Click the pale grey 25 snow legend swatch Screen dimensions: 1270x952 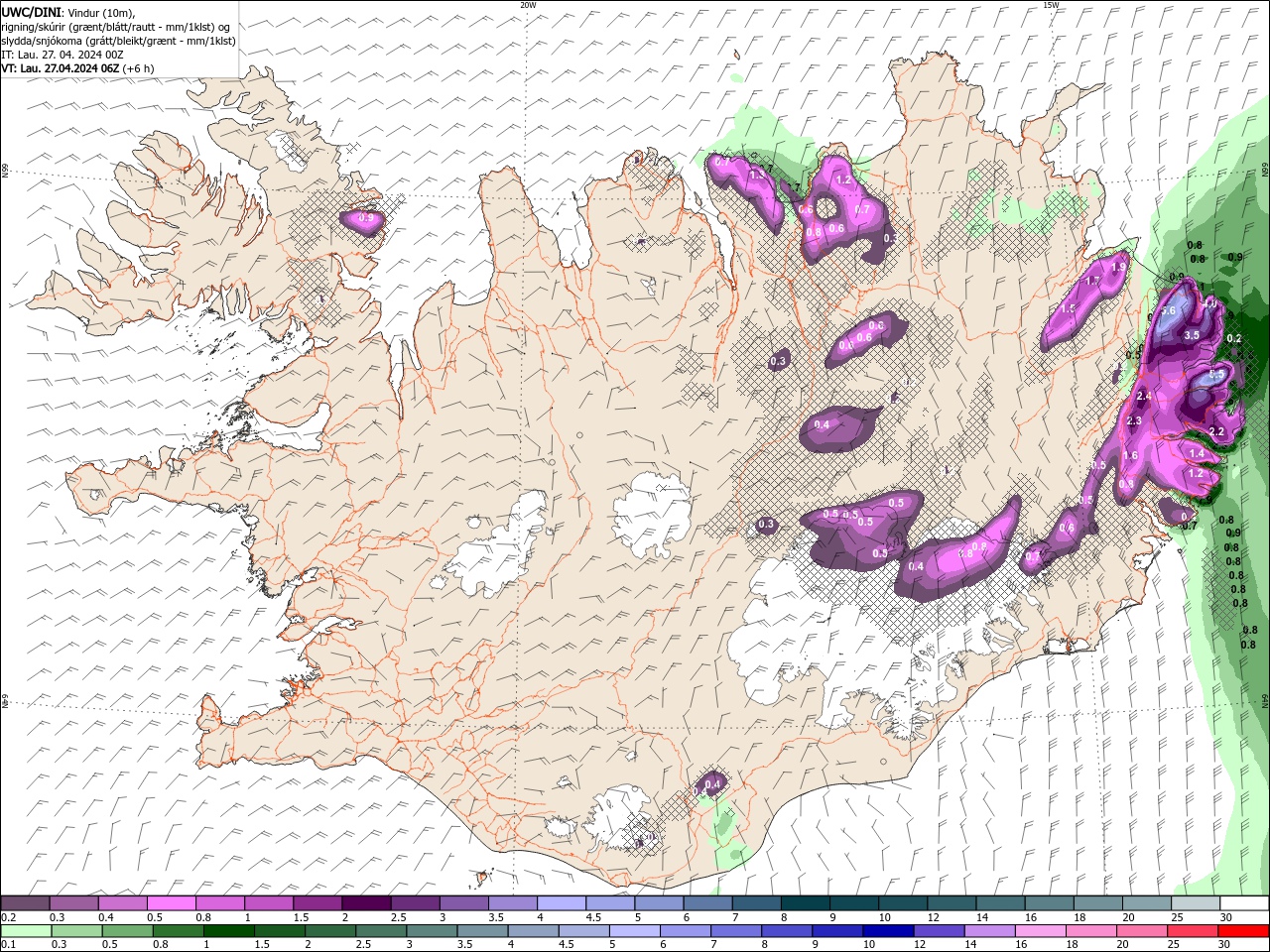(1195, 903)
